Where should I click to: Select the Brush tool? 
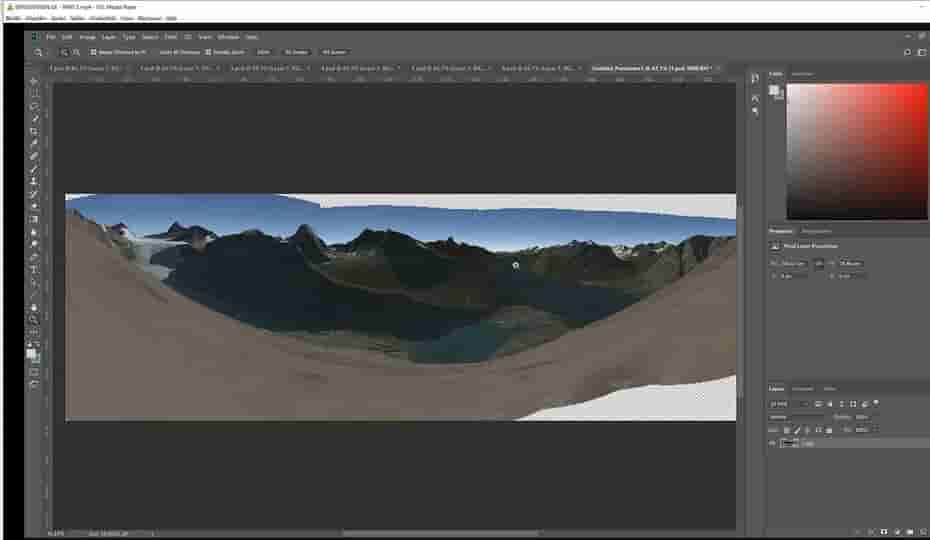pos(34,169)
